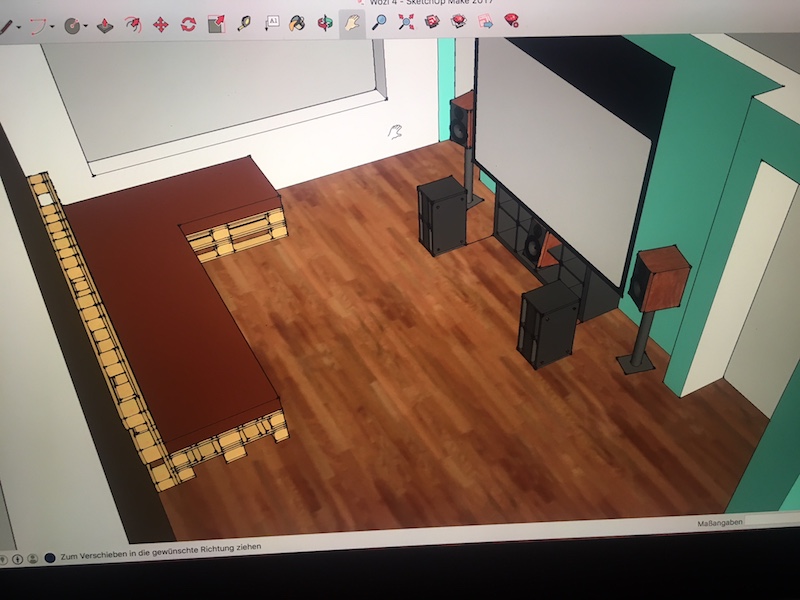Screen dimensions: 800x600
Task: Open the 3D Warehouse
Action: coord(433,21)
